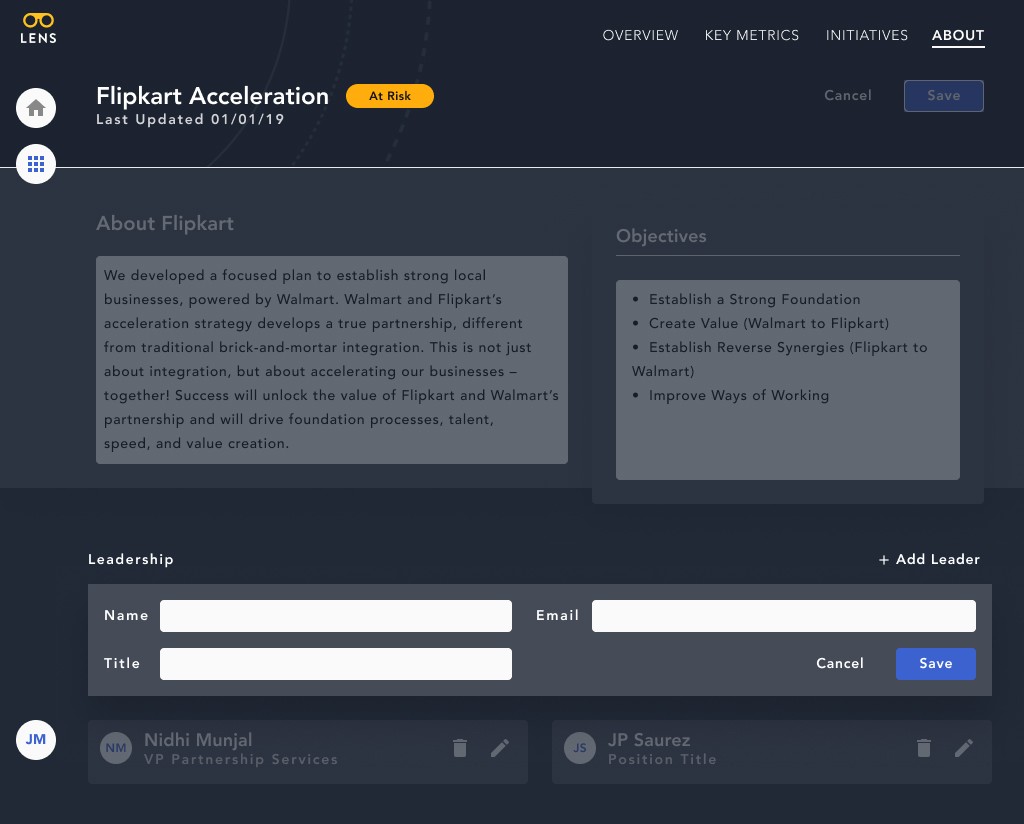
Task: Click VP Partnership Services subtitle
Action: [x=241, y=759]
